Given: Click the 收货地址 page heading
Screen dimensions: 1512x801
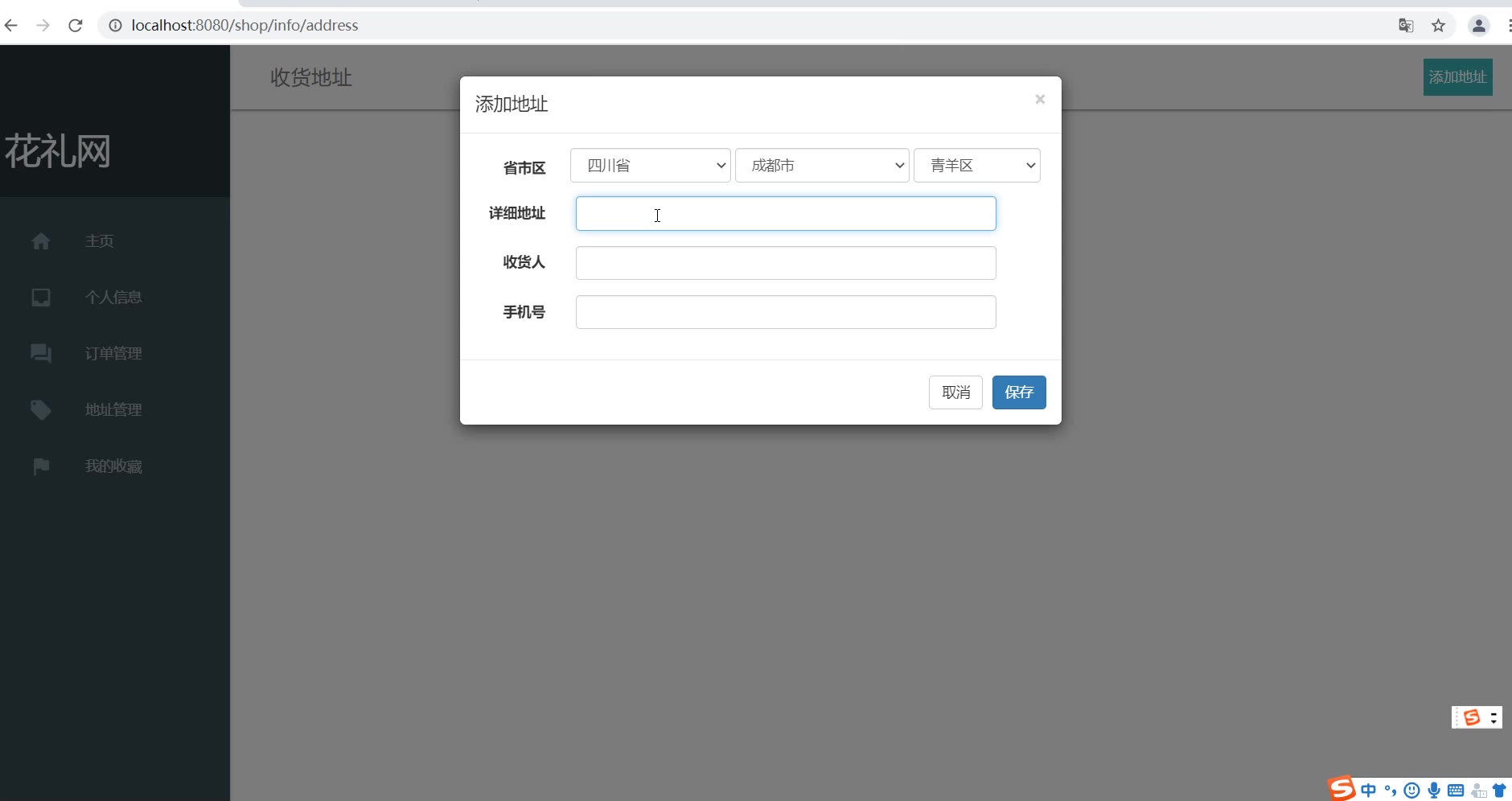Looking at the screenshot, I should pos(311,78).
